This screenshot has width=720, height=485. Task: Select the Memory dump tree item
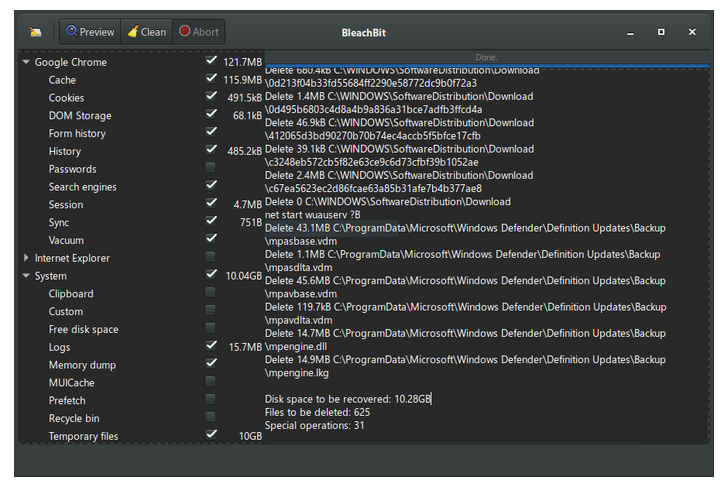tap(82, 365)
